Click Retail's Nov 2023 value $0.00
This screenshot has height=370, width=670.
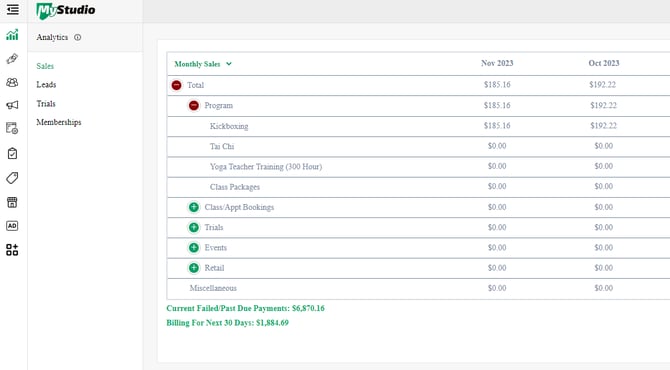click(x=497, y=267)
